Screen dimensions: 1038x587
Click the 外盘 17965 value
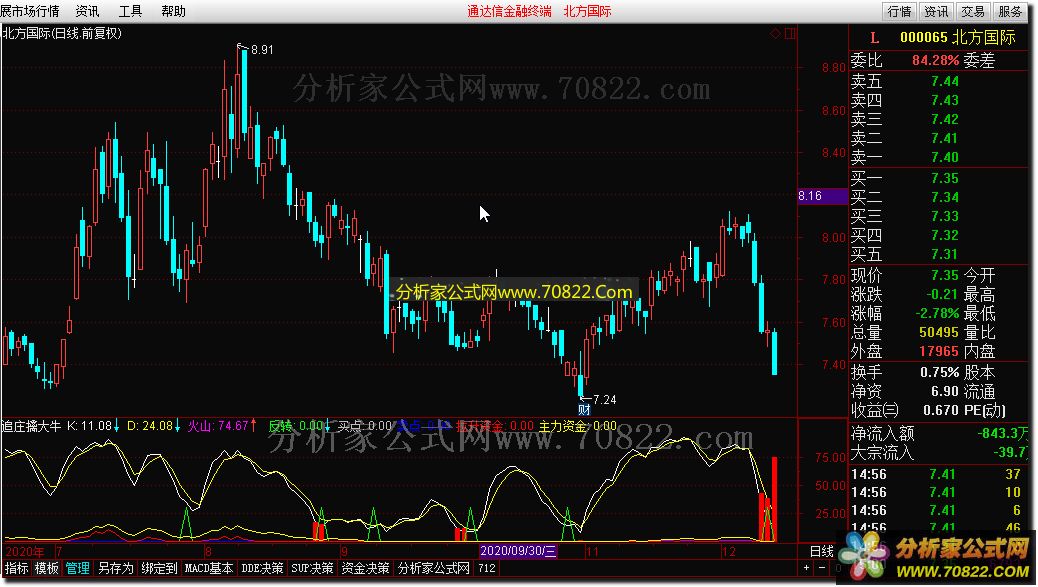tap(939, 351)
